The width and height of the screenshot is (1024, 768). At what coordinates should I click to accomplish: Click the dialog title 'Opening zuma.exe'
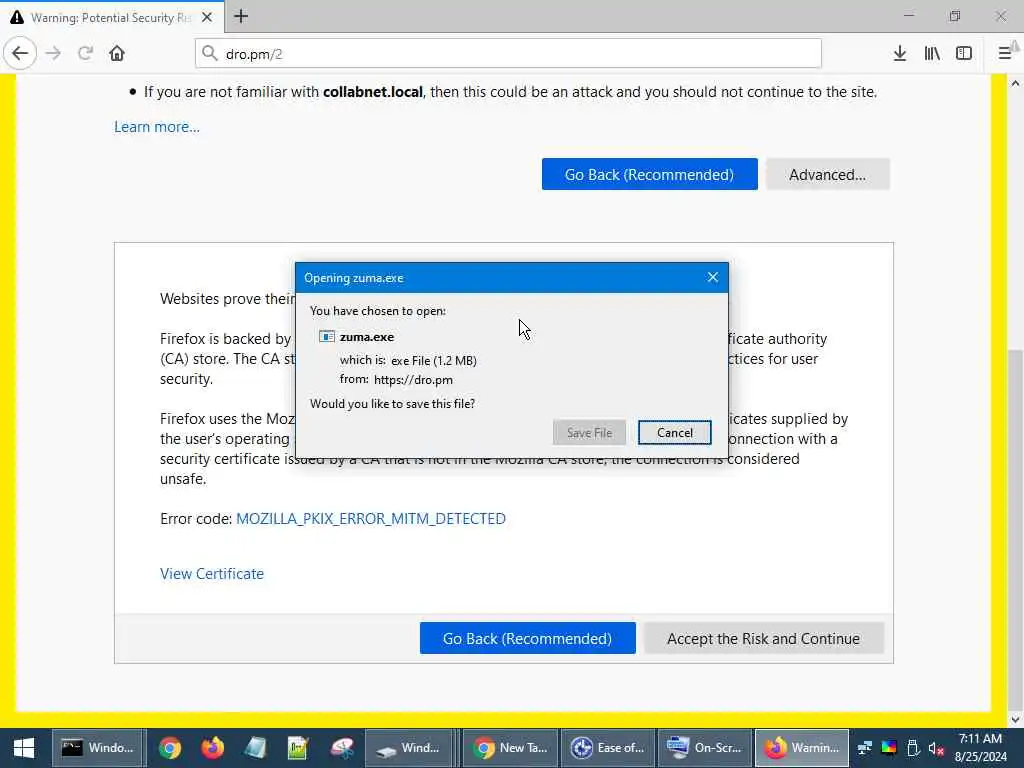click(354, 278)
